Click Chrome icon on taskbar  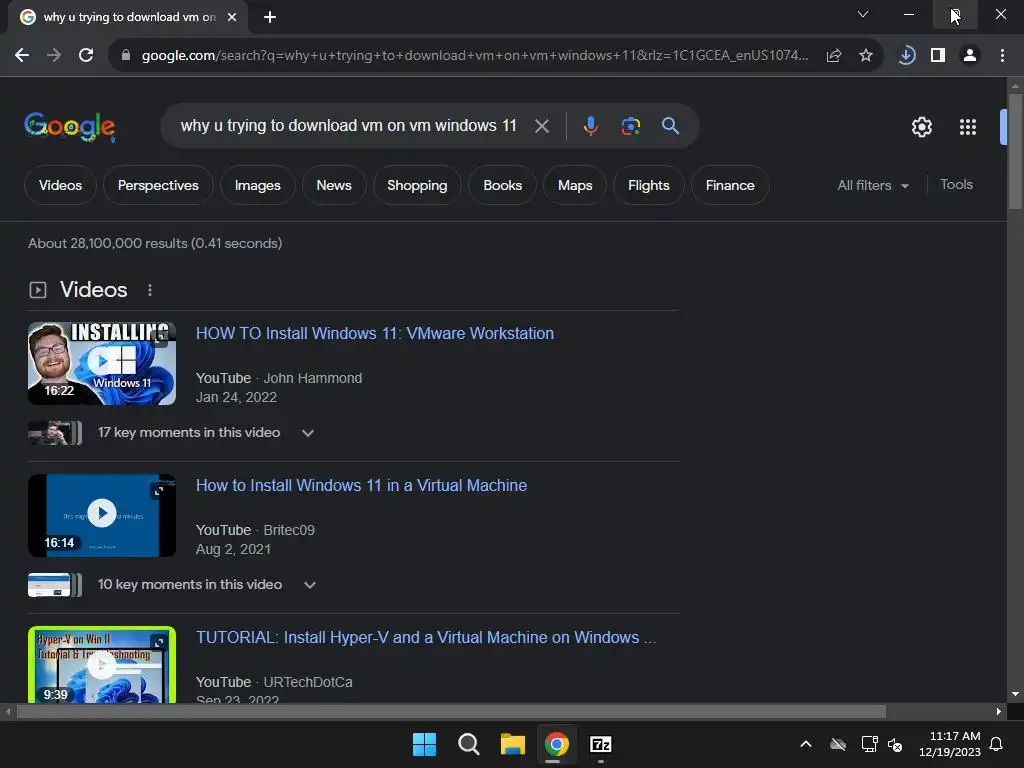(556, 744)
